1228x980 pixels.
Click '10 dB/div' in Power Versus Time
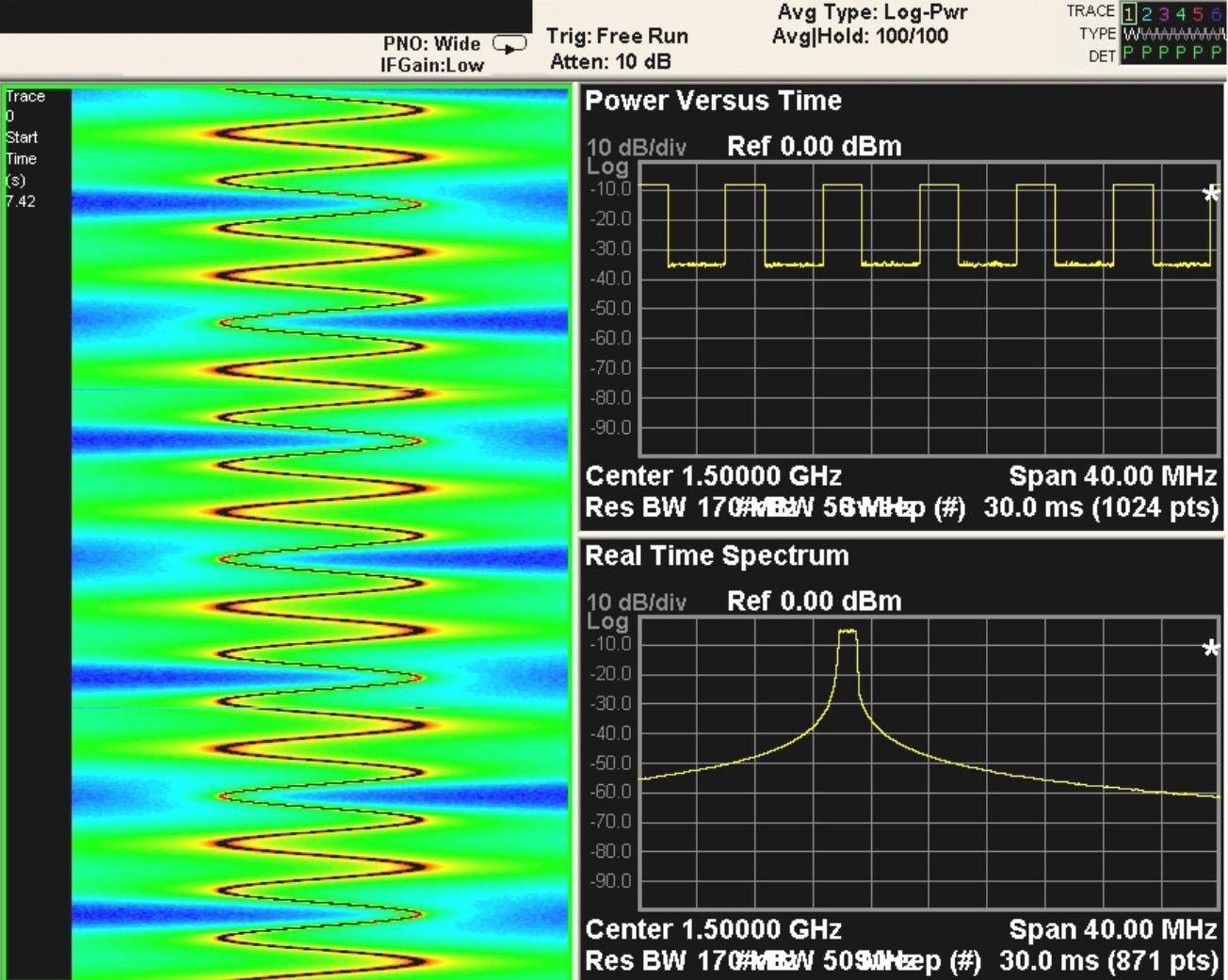(636, 147)
